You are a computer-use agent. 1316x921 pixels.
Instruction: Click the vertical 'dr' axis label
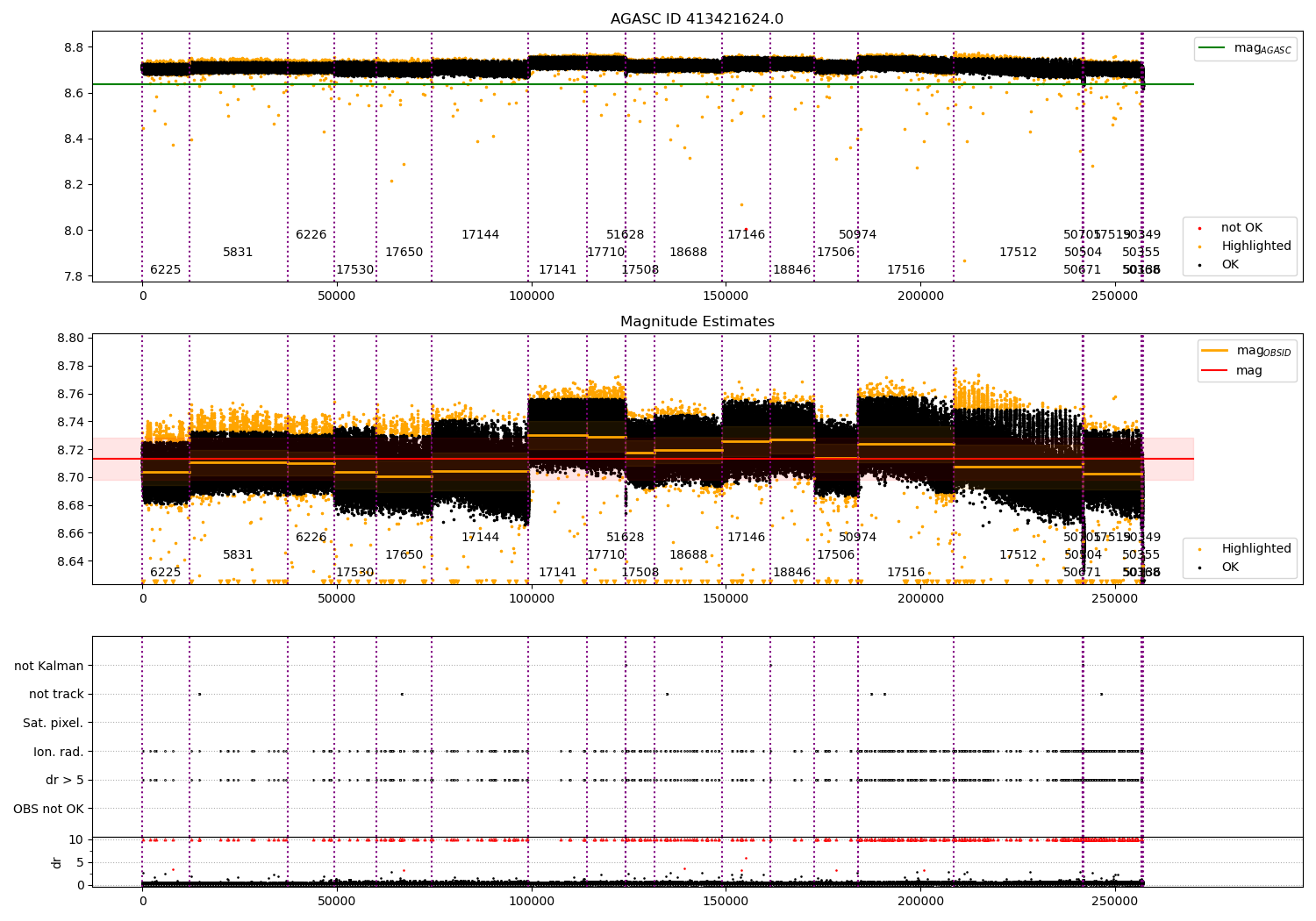point(57,862)
